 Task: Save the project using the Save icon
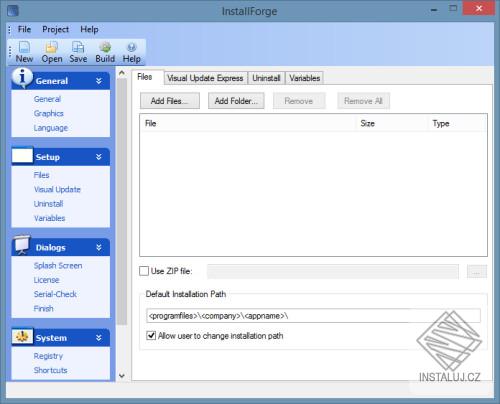pyautogui.click(x=78, y=47)
